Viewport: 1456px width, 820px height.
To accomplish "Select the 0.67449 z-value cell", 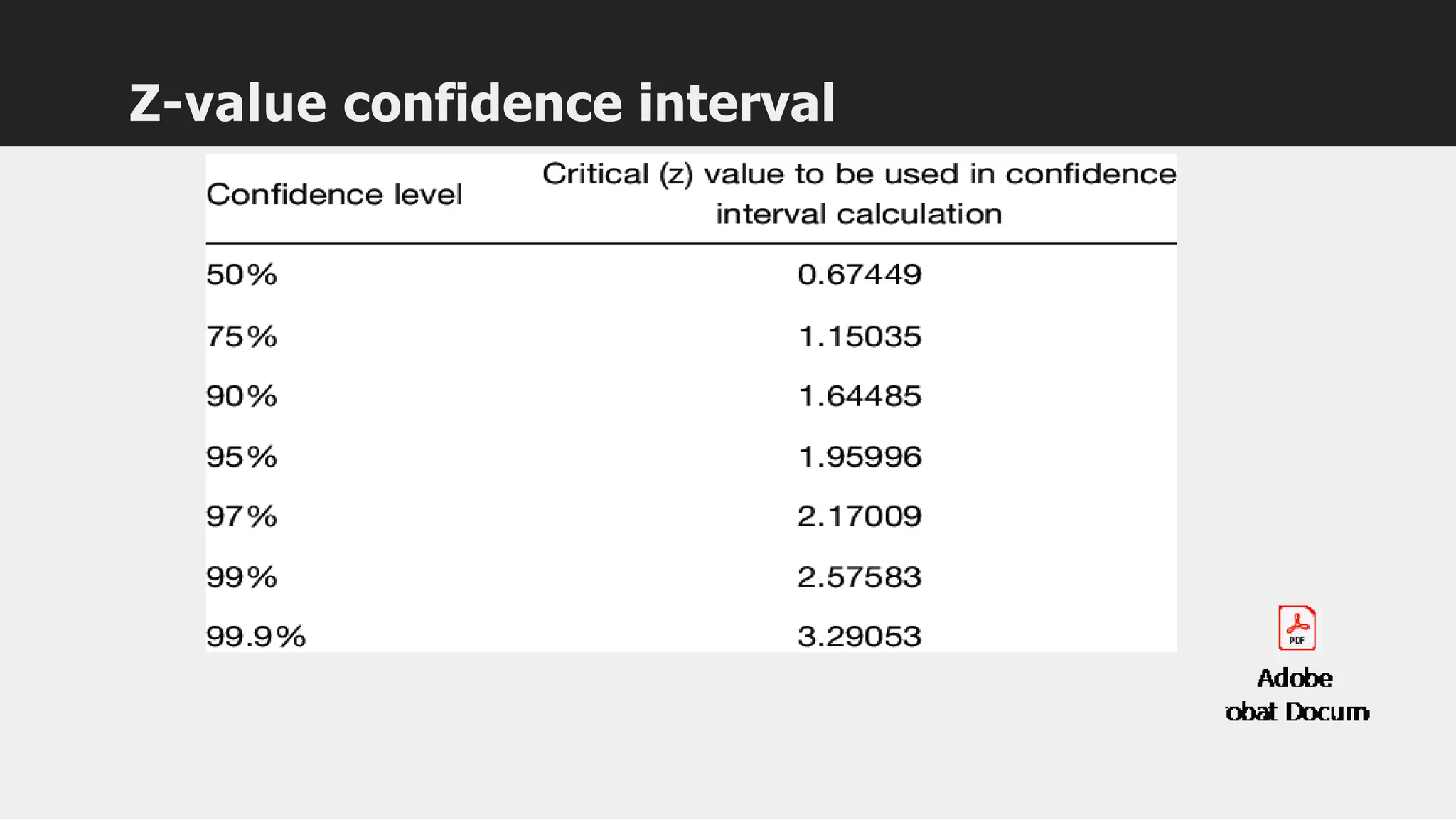I will coord(860,275).
